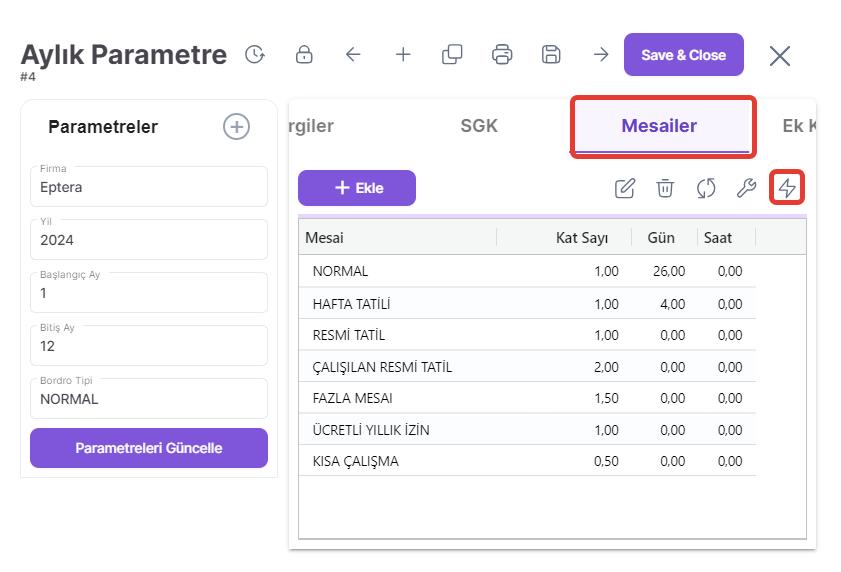This screenshot has height=572, width=841.
Task: Go to previous record with left arrow
Action: (353, 55)
